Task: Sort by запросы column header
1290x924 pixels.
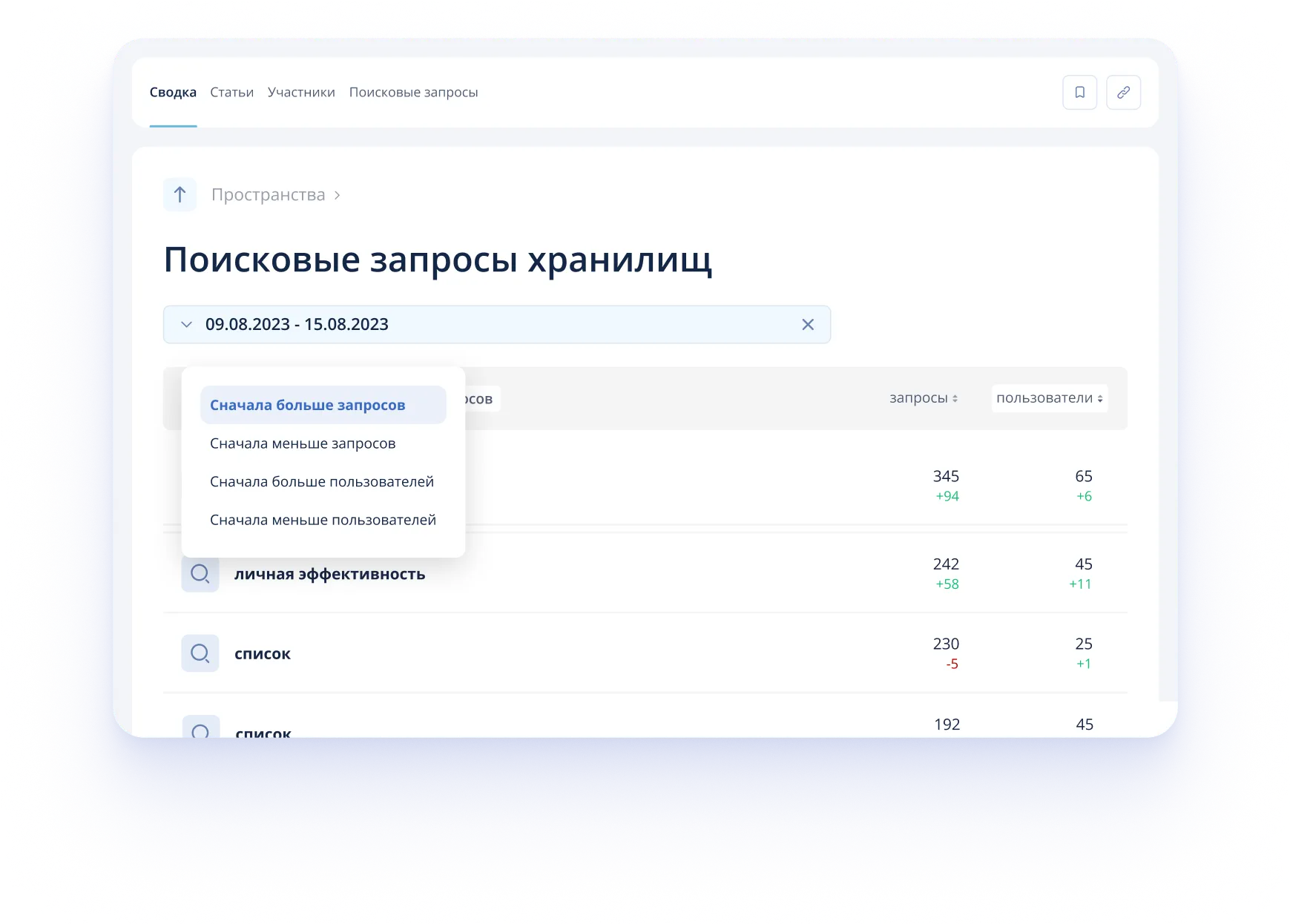Action: [x=924, y=398]
